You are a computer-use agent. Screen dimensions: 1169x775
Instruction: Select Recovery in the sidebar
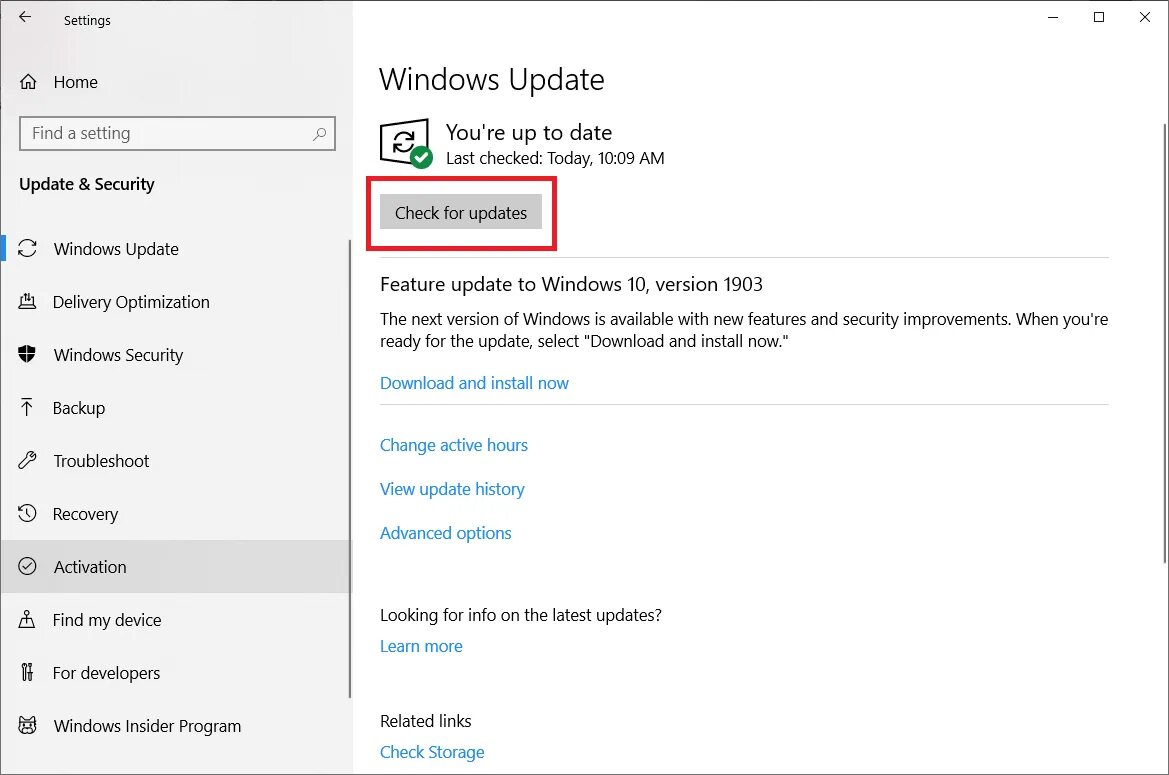coord(176,513)
